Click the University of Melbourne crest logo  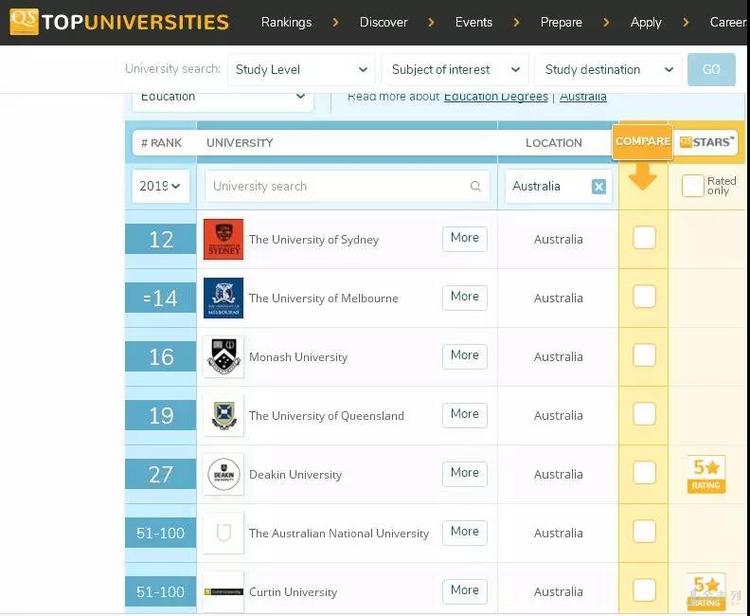pos(223,298)
